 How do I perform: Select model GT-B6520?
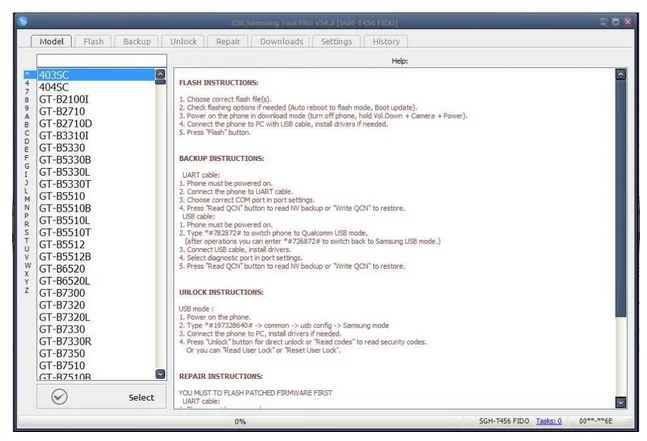tap(97, 269)
